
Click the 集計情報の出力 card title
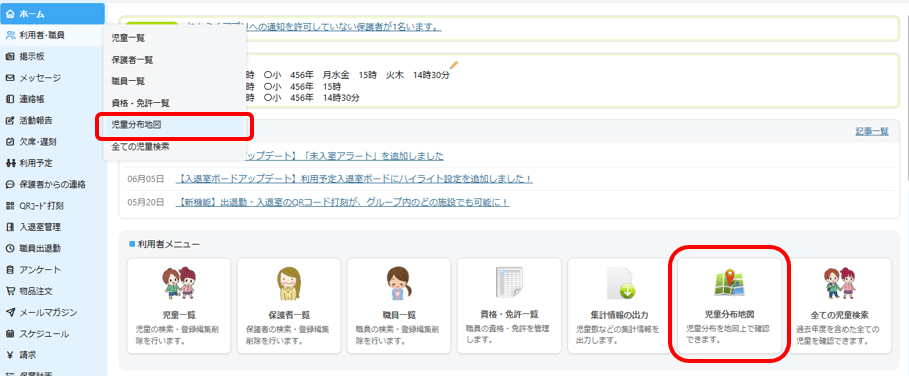(619, 315)
